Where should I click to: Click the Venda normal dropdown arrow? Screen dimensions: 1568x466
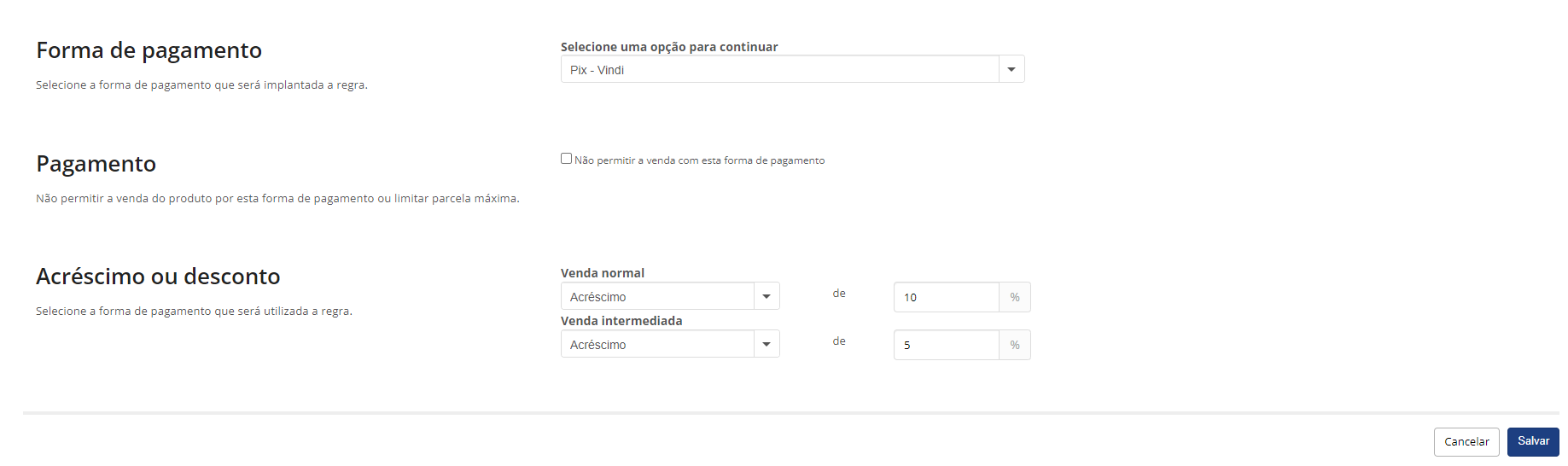point(767,296)
